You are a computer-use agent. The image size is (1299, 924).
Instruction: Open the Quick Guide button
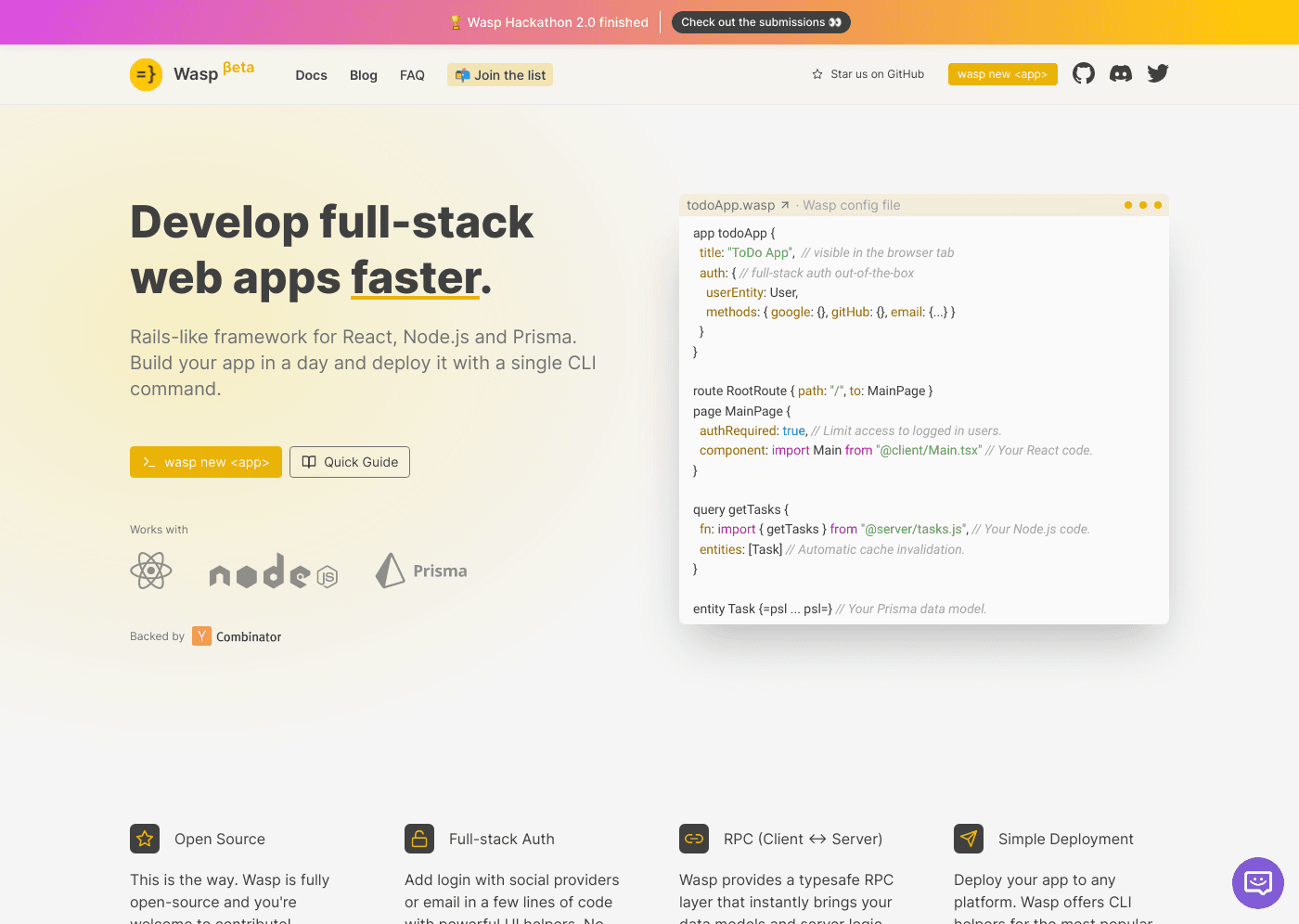pyautogui.click(x=350, y=462)
